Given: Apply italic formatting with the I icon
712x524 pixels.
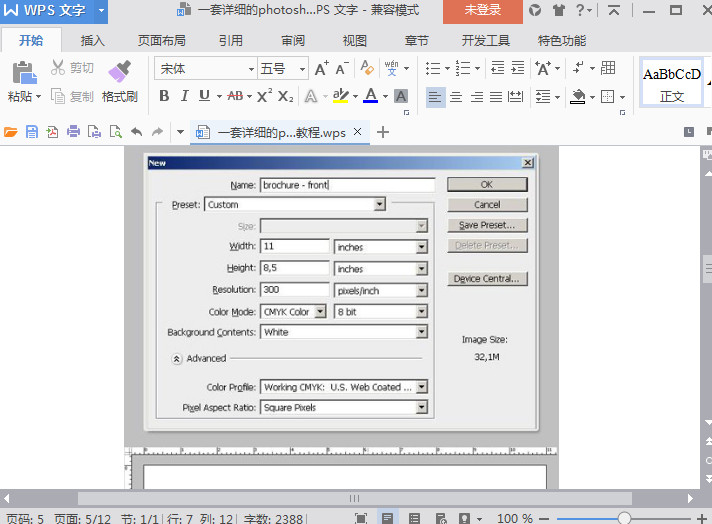Looking at the screenshot, I should tap(184, 96).
